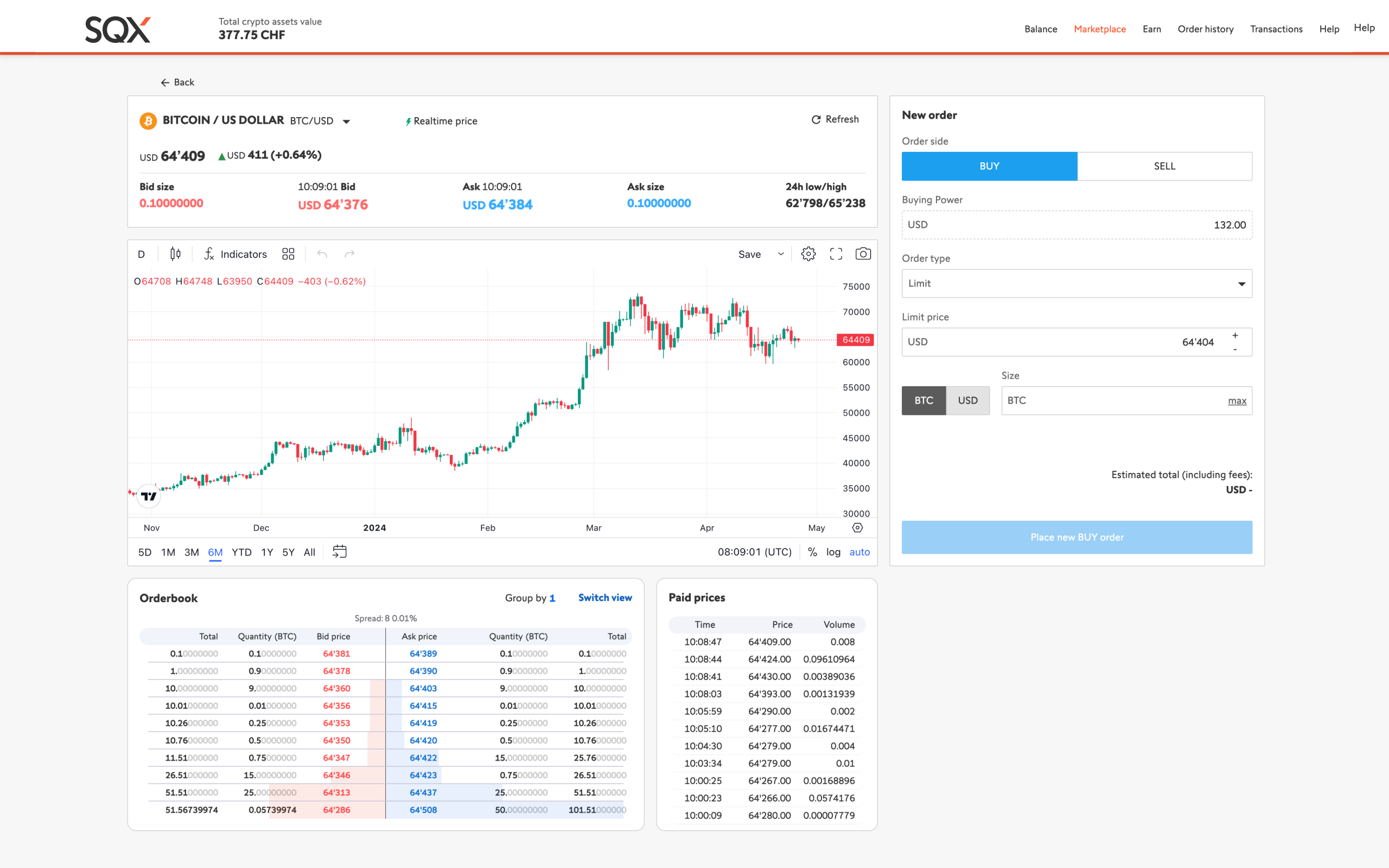Image resolution: width=1389 pixels, height=868 pixels.
Task: Click the Place new BUY order button
Action: pyautogui.click(x=1077, y=537)
